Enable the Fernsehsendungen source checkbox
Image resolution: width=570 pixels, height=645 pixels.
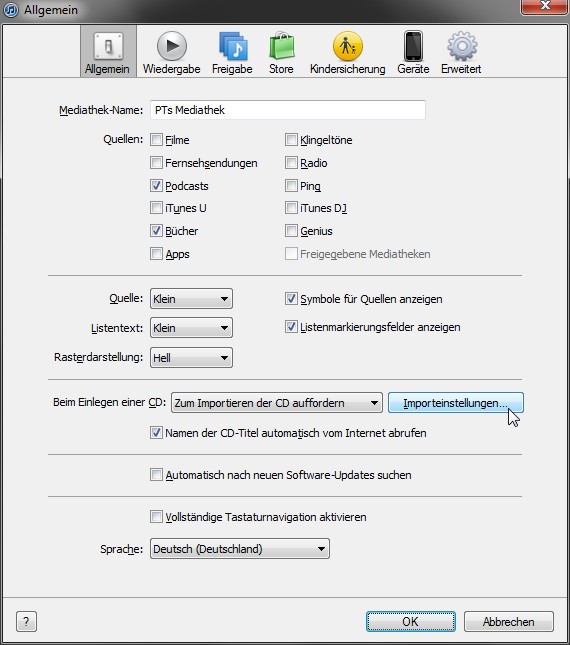[x=156, y=163]
